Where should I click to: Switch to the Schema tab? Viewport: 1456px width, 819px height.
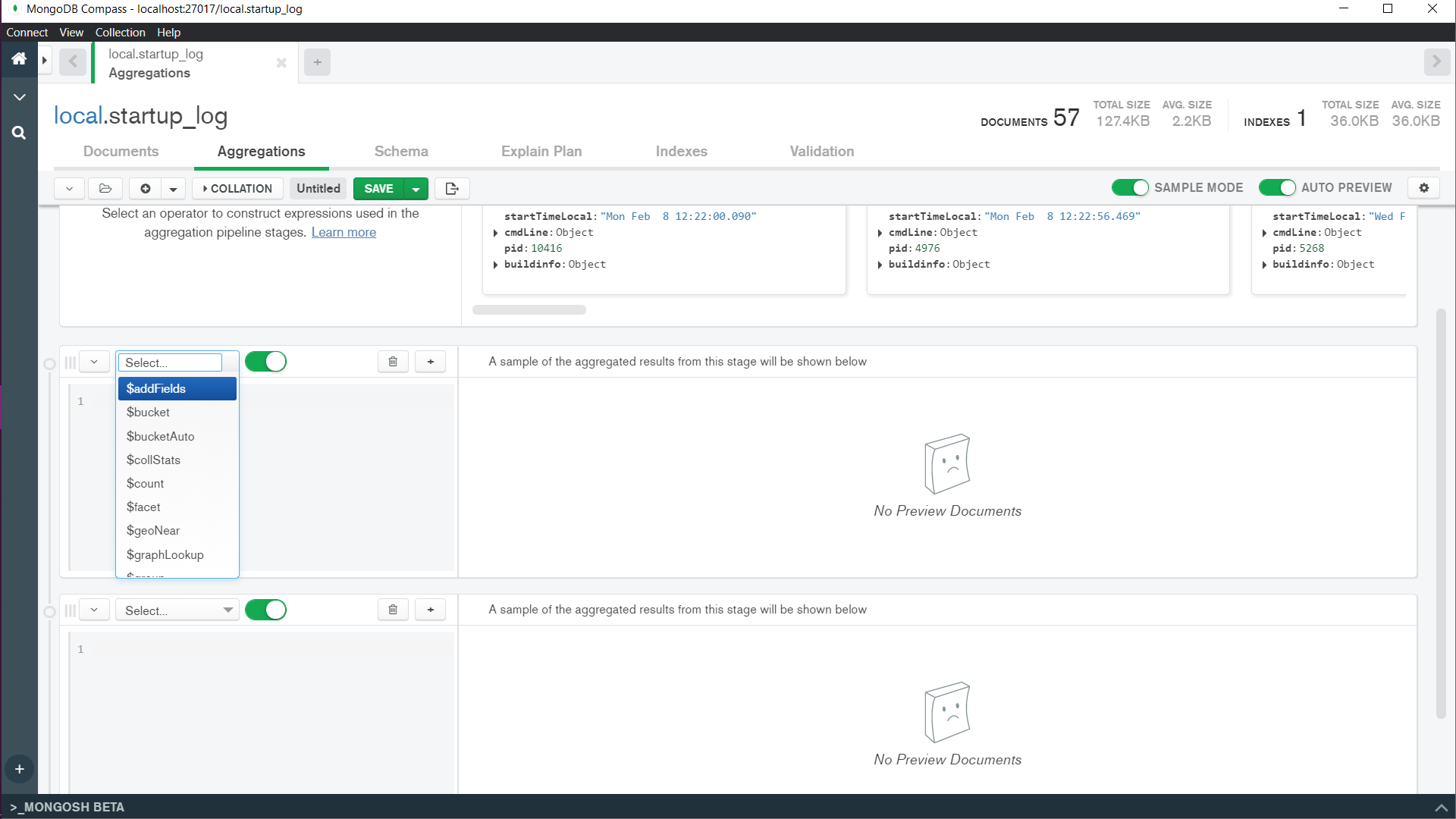pos(401,152)
